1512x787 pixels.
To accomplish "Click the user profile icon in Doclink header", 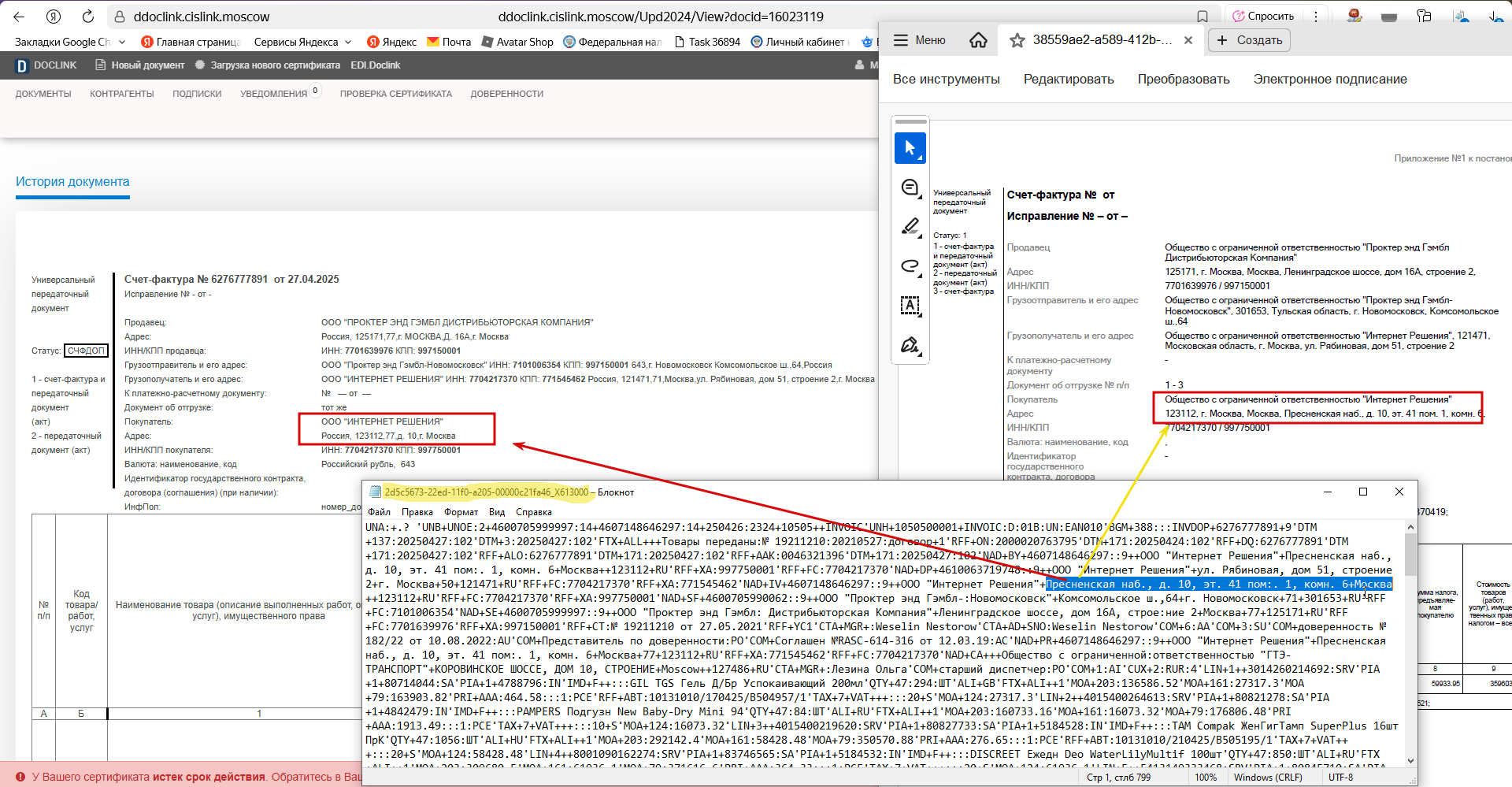I will (859, 65).
